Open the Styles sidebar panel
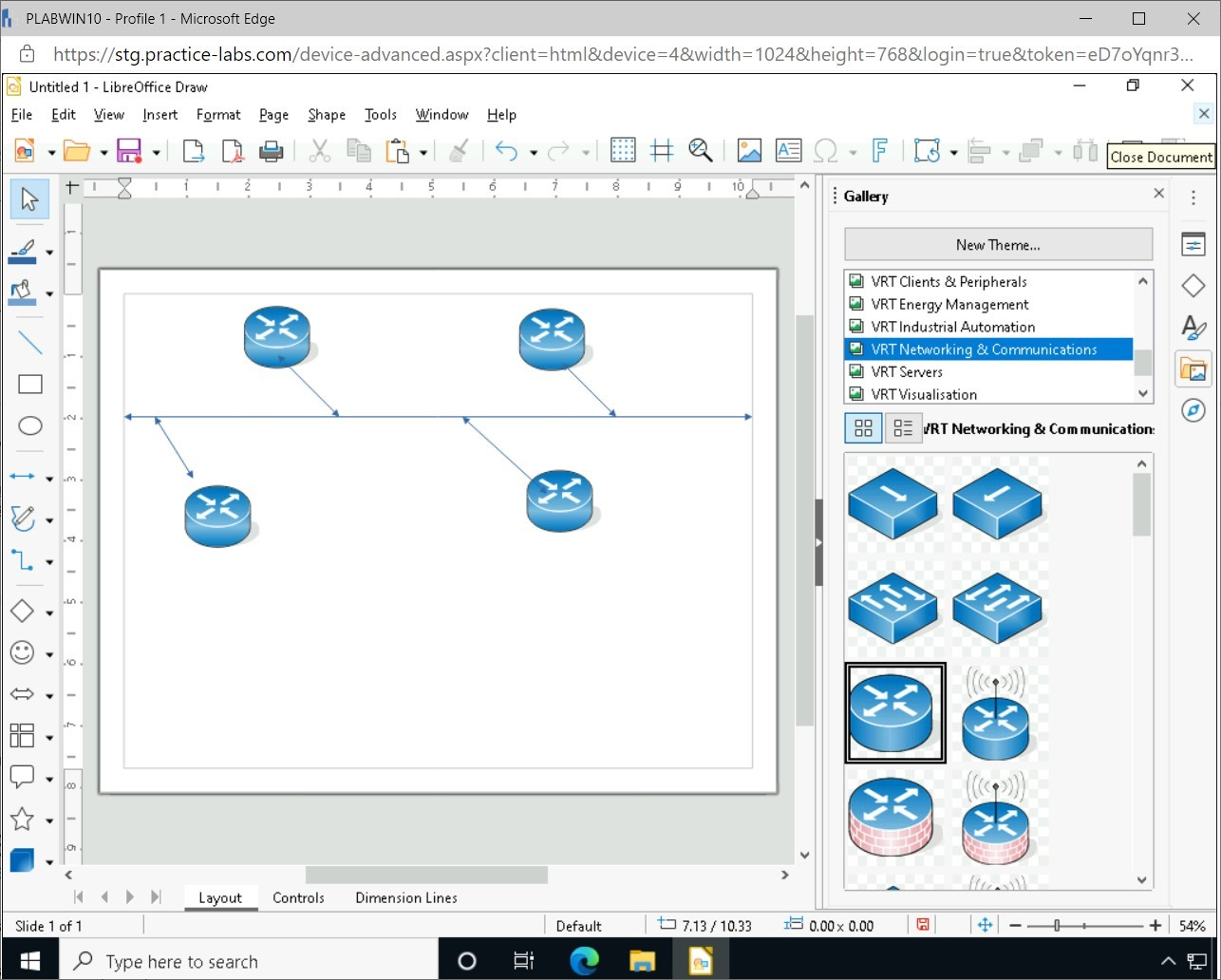 1193,328
